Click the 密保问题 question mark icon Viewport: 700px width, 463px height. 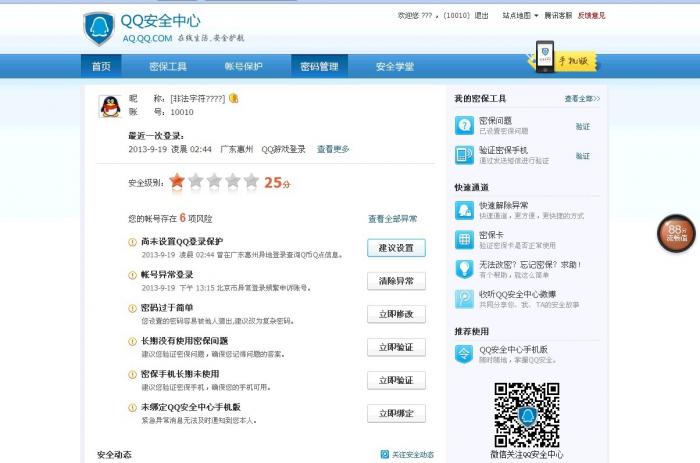(x=464, y=125)
